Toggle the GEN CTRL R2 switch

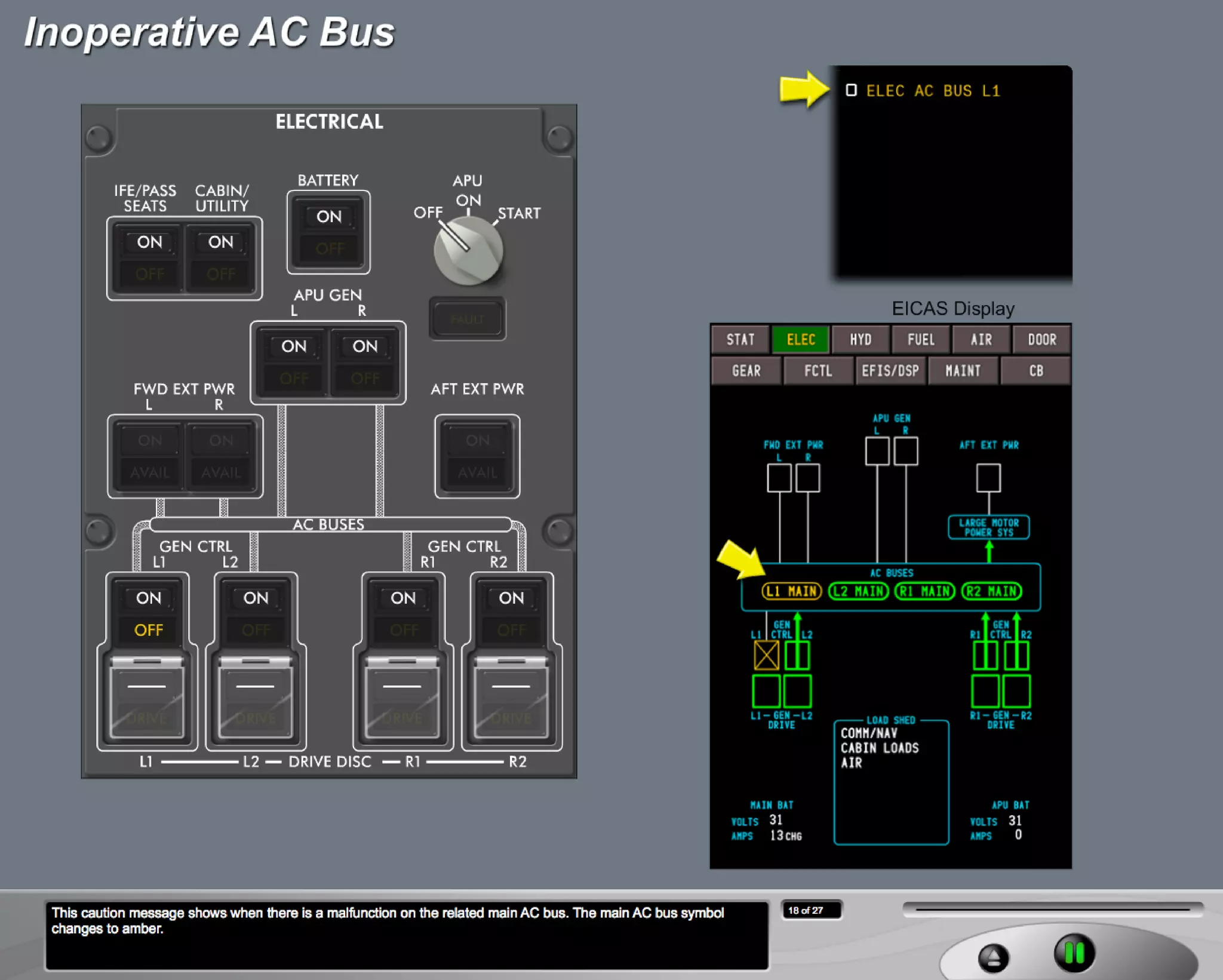click(x=511, y=614)
